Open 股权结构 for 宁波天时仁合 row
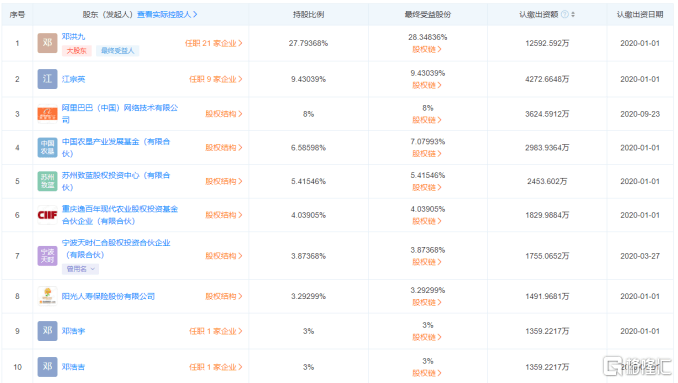The height and width of the screenshot is (383, 678). click(224, 256)
